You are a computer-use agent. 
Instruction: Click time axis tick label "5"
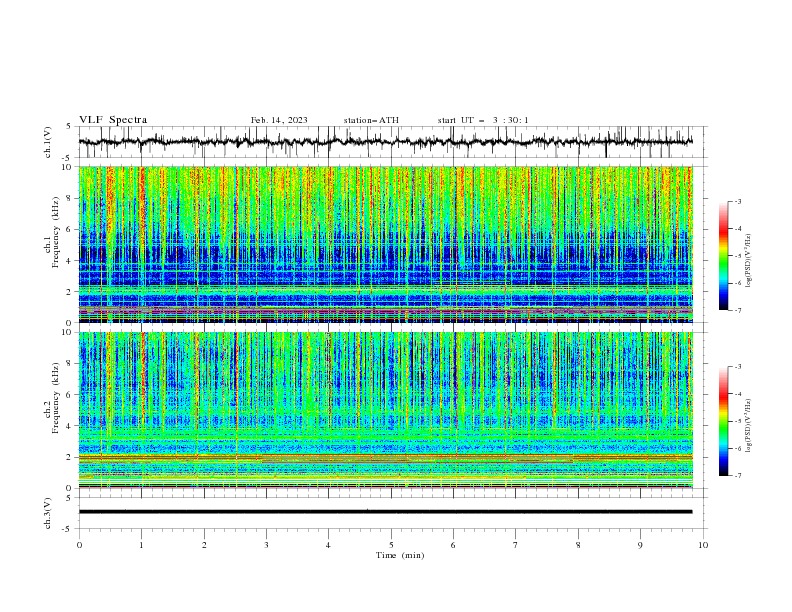point(391,545)
